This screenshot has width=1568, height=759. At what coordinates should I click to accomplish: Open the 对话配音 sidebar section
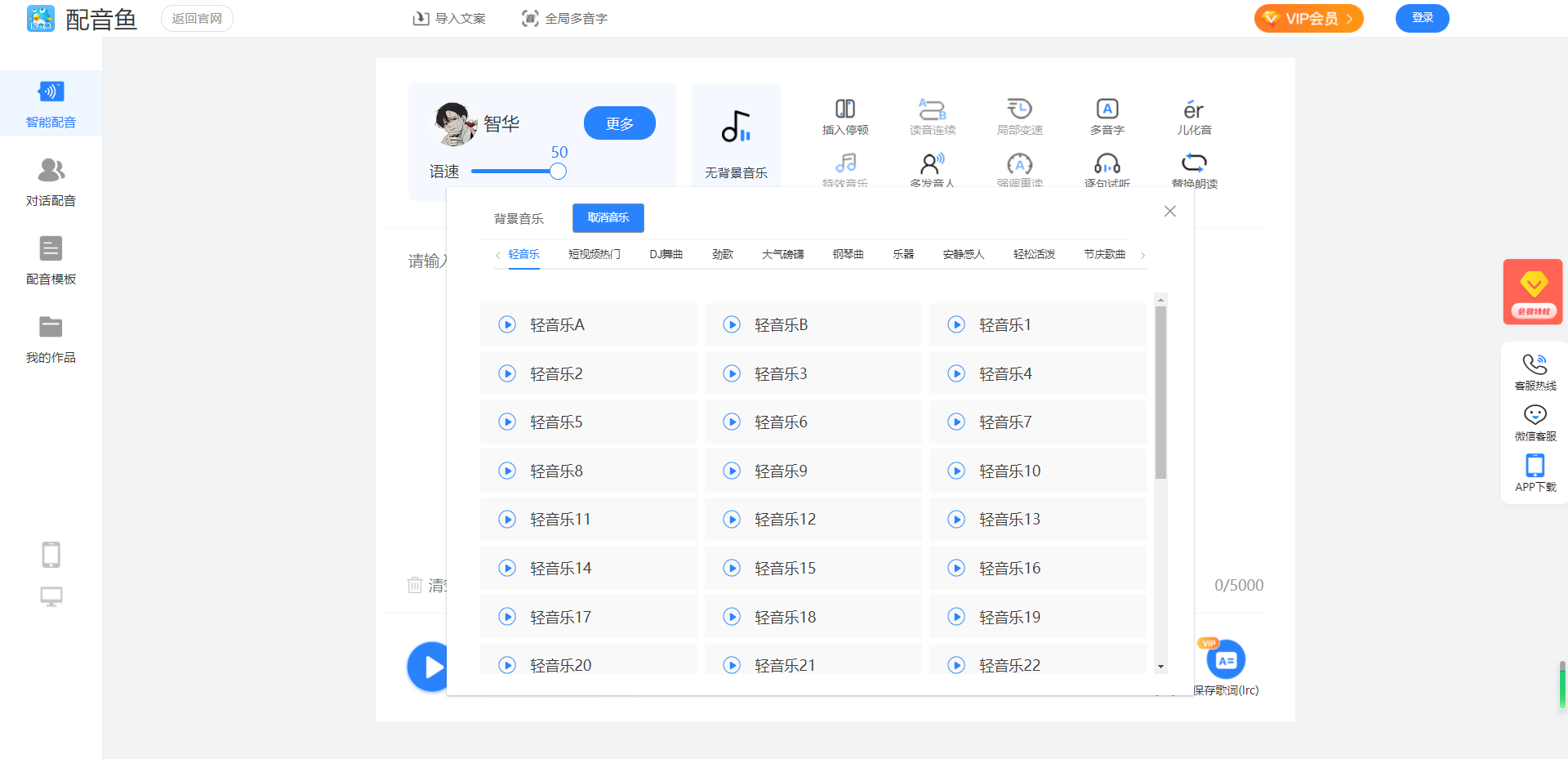(51, 182)
